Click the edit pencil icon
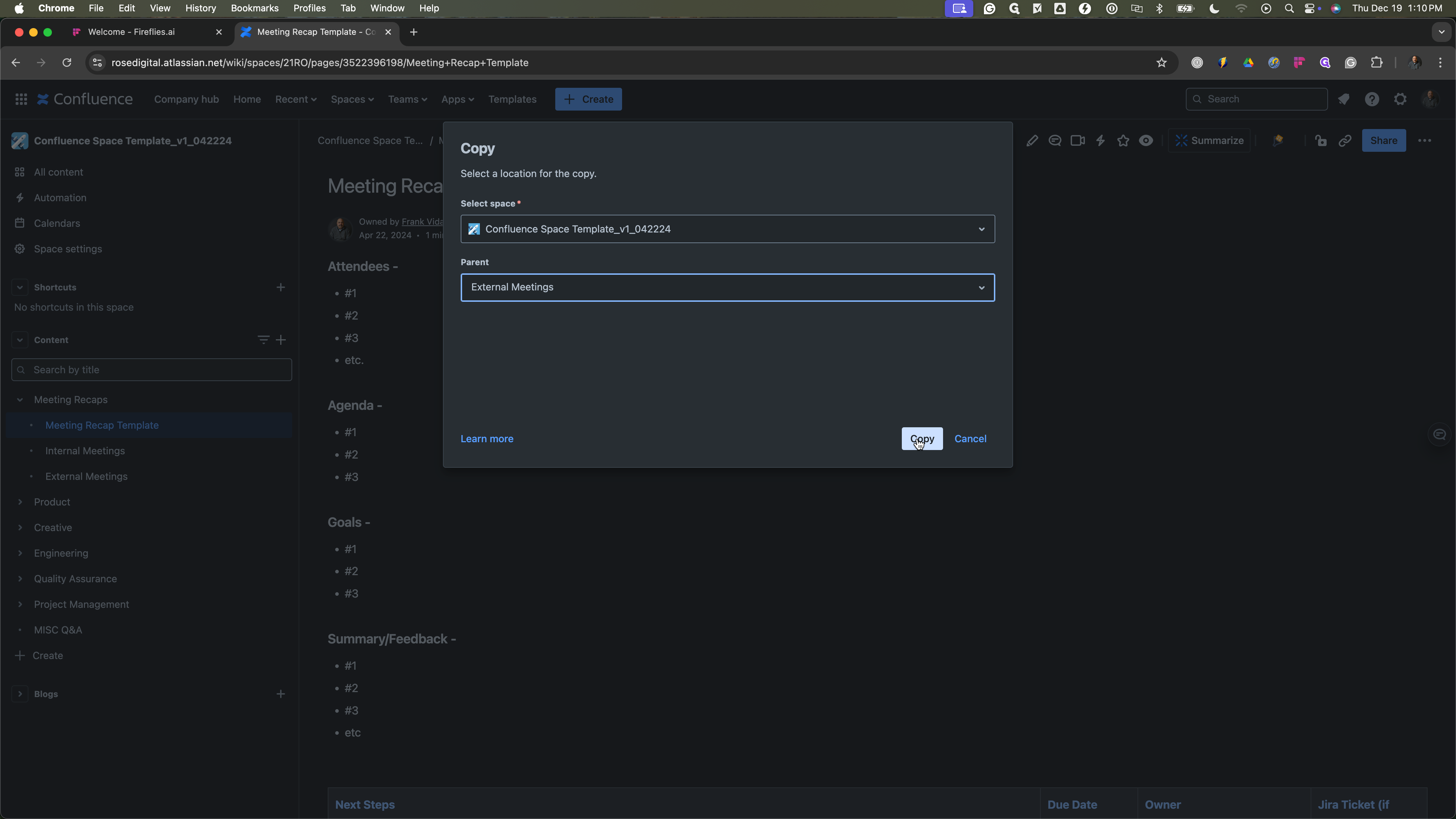 click(x=1032, y=141)
